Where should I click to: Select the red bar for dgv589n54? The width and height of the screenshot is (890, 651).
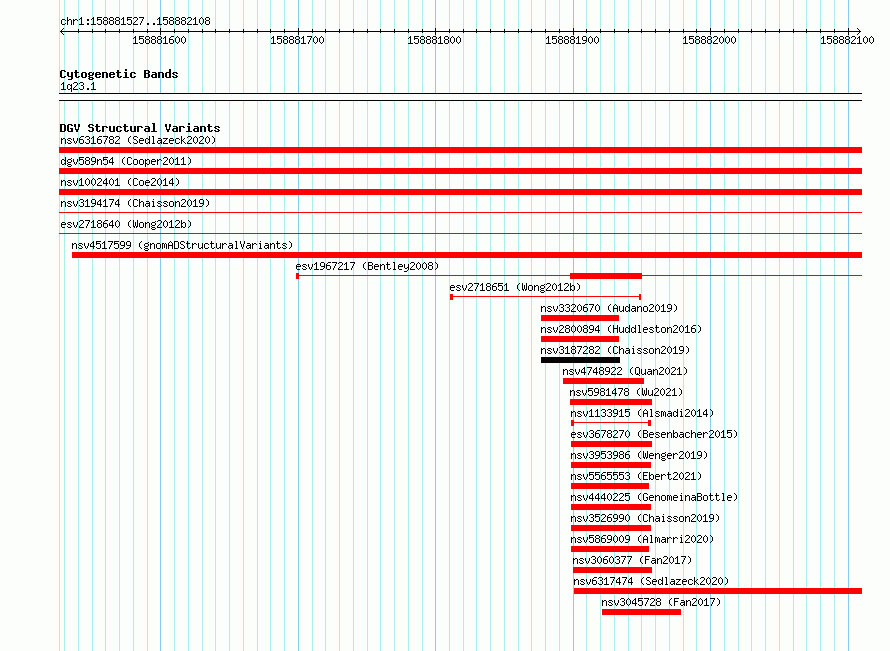pos(460,171)
